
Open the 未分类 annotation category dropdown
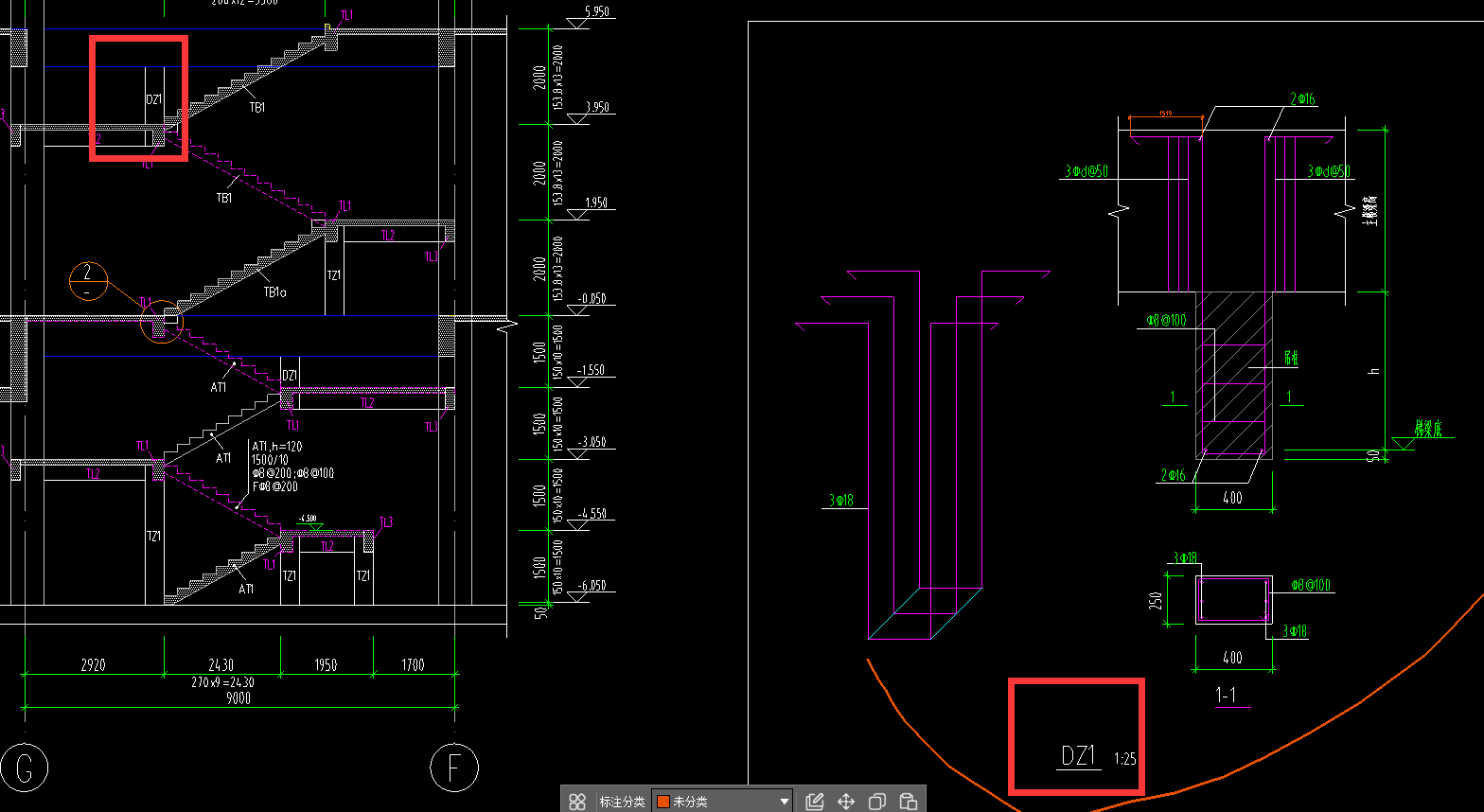pos(722,801)
